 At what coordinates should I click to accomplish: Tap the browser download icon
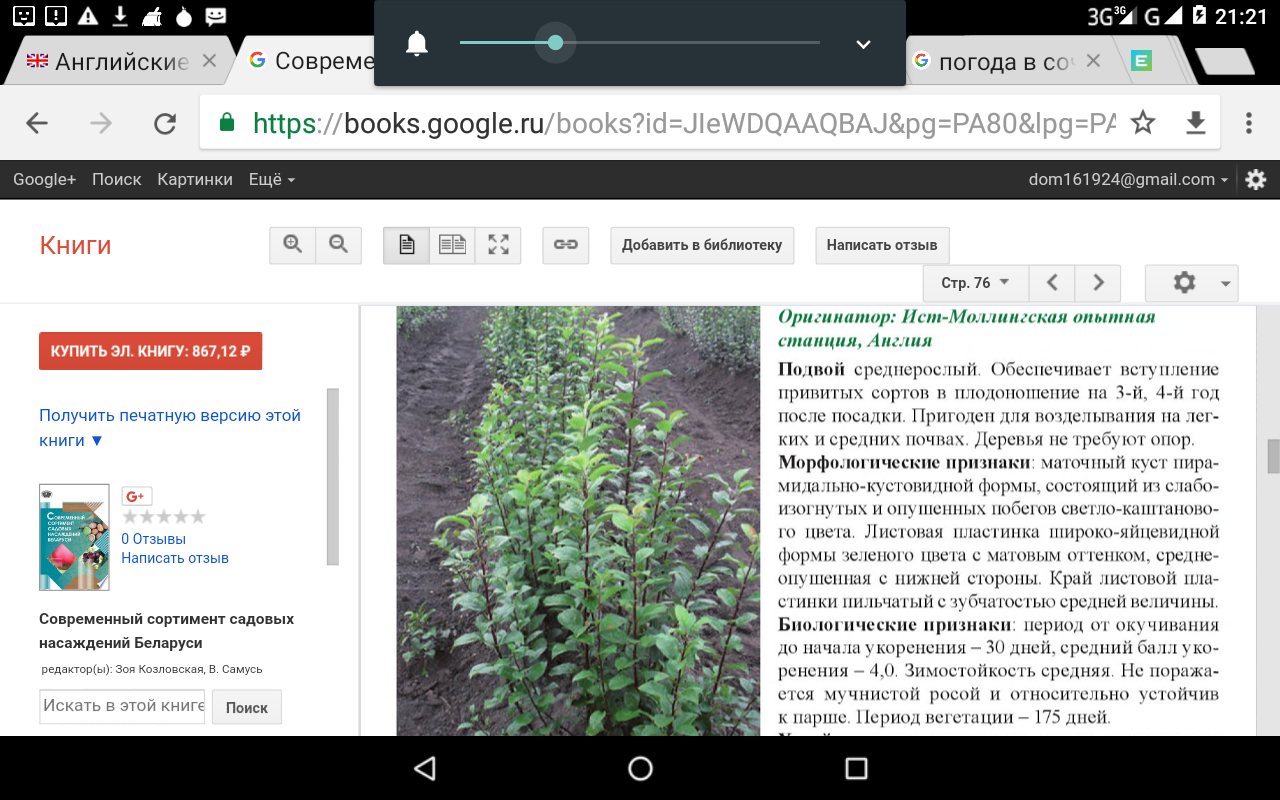tap(1195, 123)
